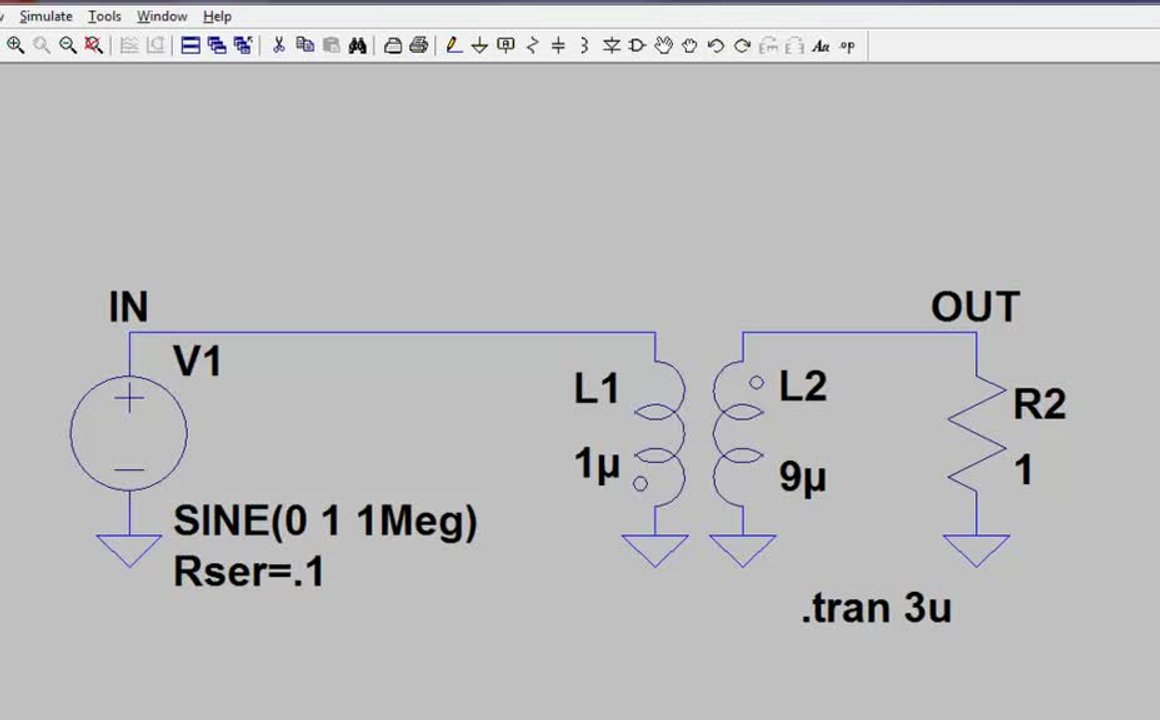This screenshot has height=720, width=1160.
Task: Click the V1 voltage source symbol
Action: [129, 433]
